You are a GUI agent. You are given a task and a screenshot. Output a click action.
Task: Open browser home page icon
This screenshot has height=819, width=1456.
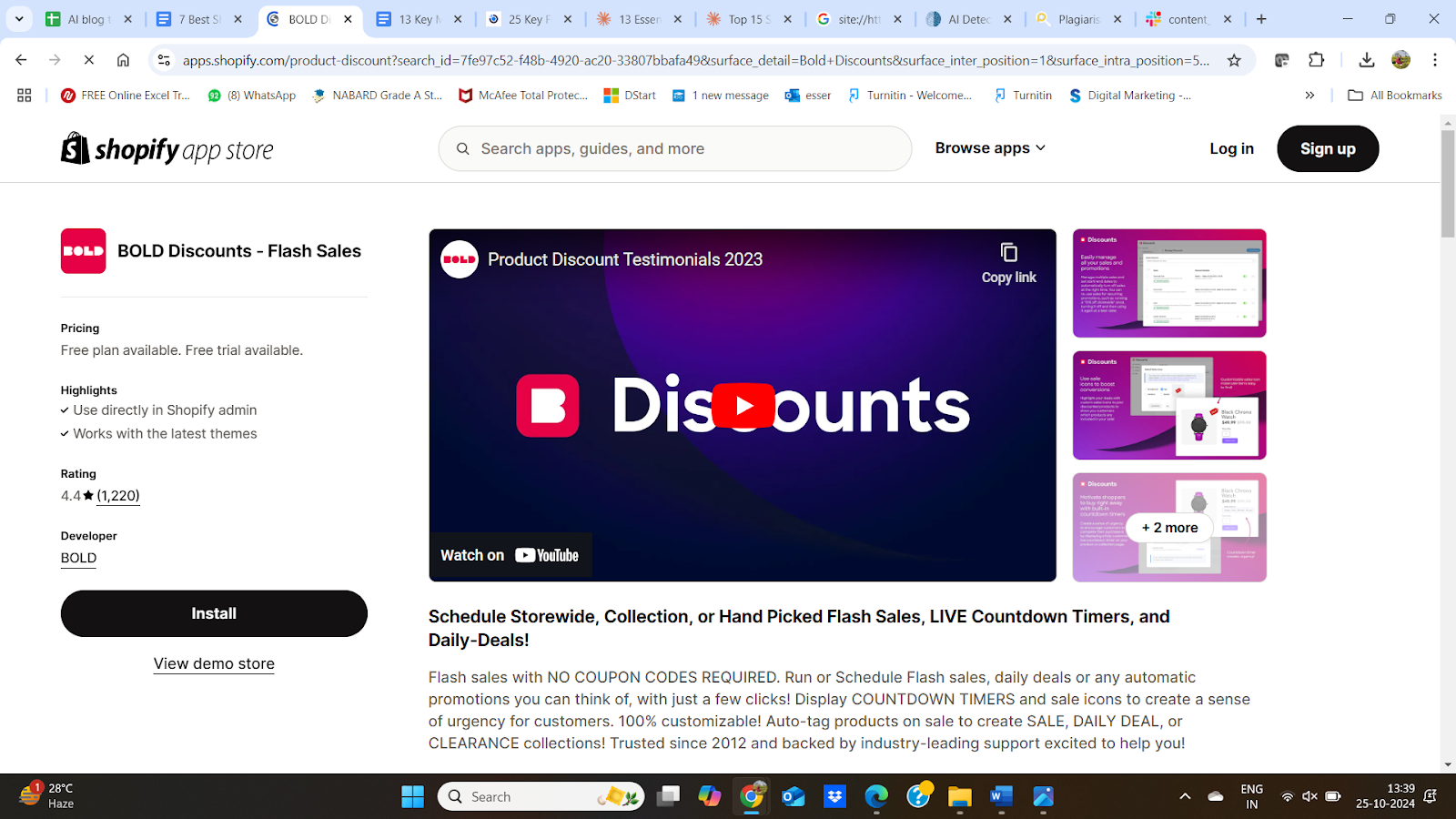[123, 60]
